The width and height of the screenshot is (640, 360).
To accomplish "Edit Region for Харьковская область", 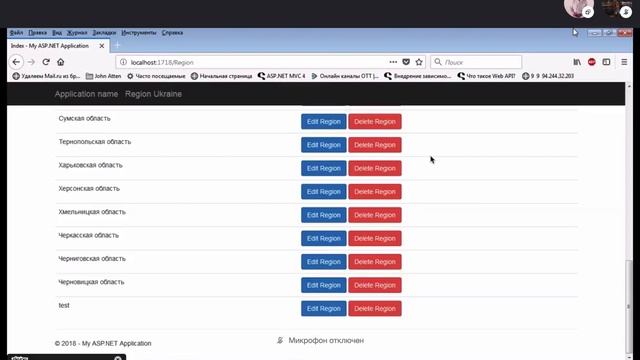I will pyautogui.click(x=324, y=168).
